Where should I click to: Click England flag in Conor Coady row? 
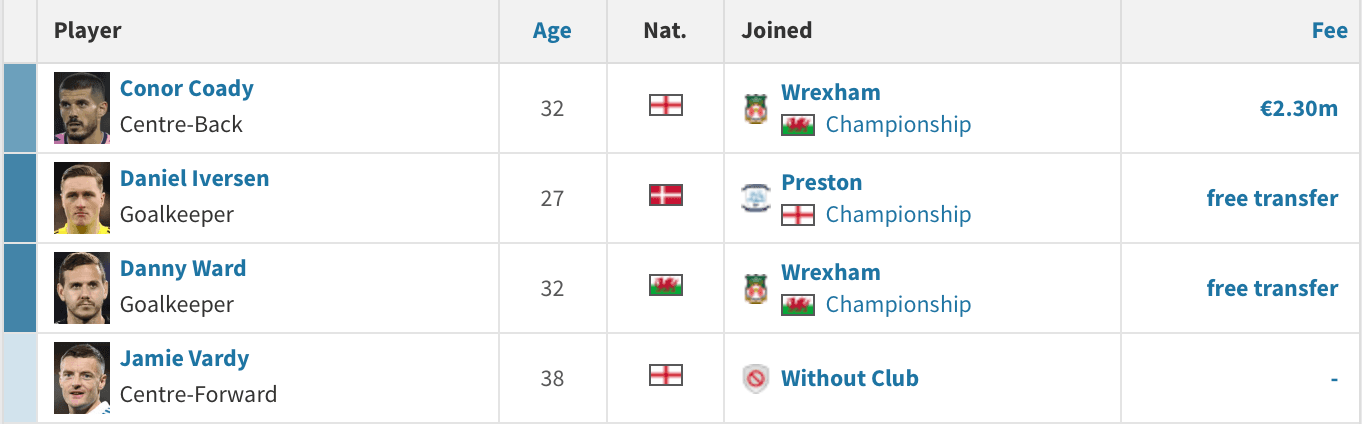pyautogui.click(x=665, y=105)
